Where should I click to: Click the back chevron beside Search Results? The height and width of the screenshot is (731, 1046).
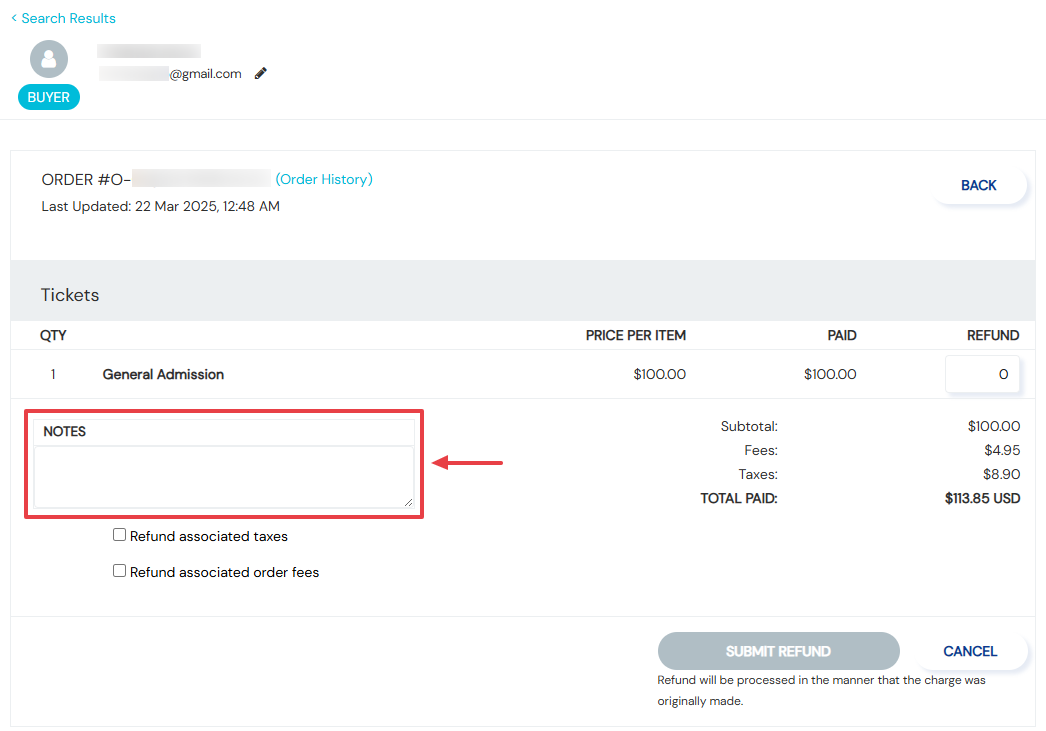tap(14, 18)
